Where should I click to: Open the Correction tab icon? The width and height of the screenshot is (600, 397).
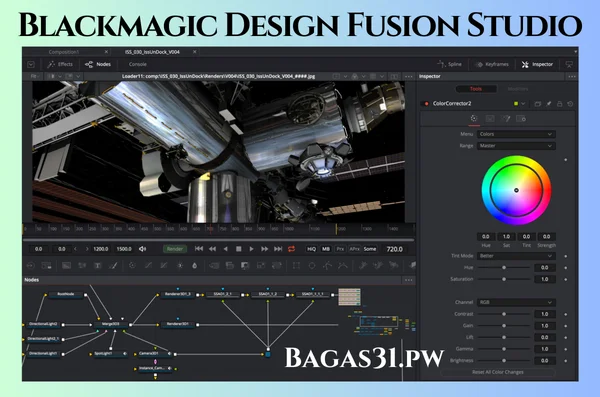(474, 119)
